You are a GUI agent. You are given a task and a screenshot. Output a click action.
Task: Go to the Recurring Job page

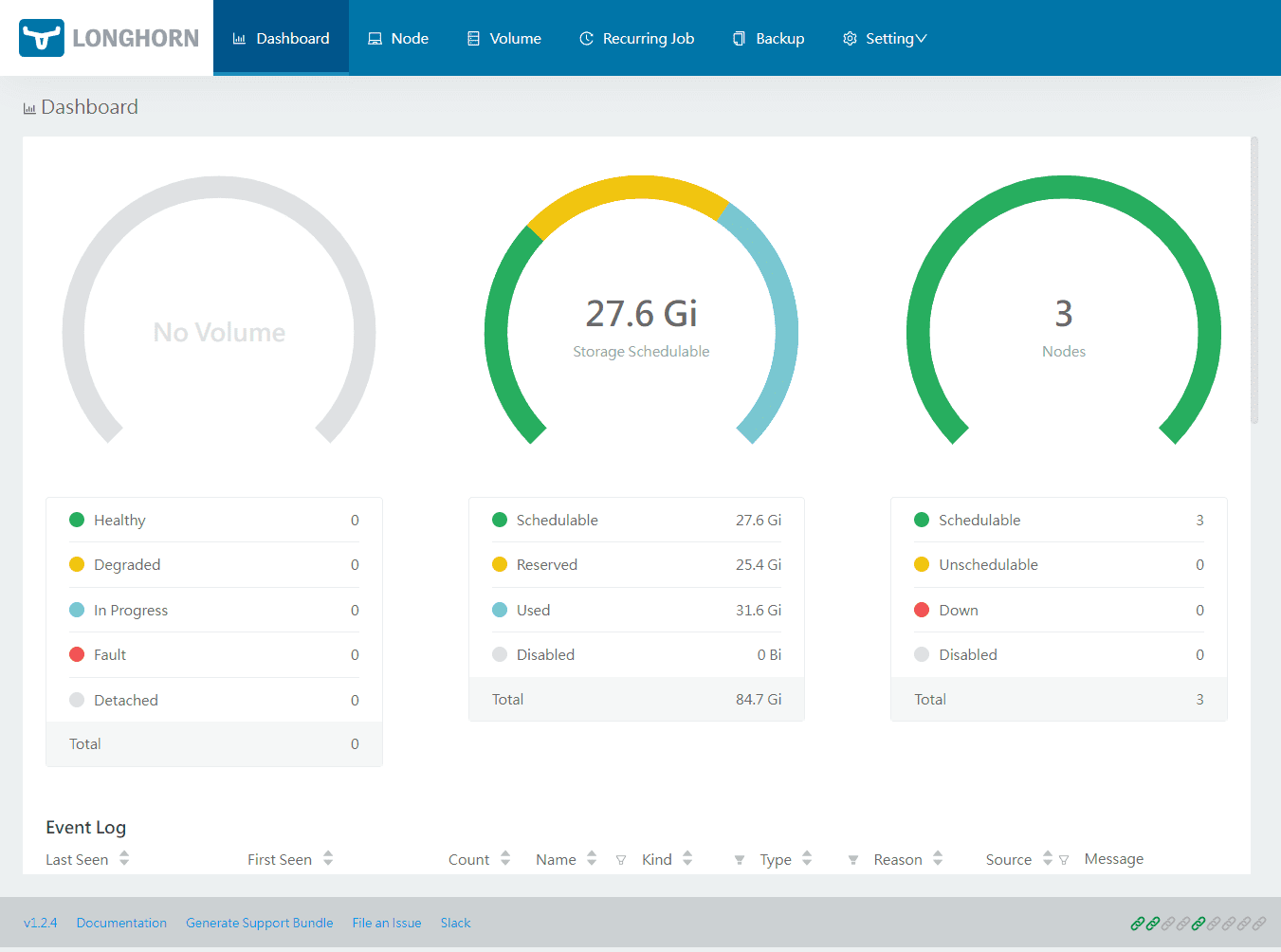(637, 39)
